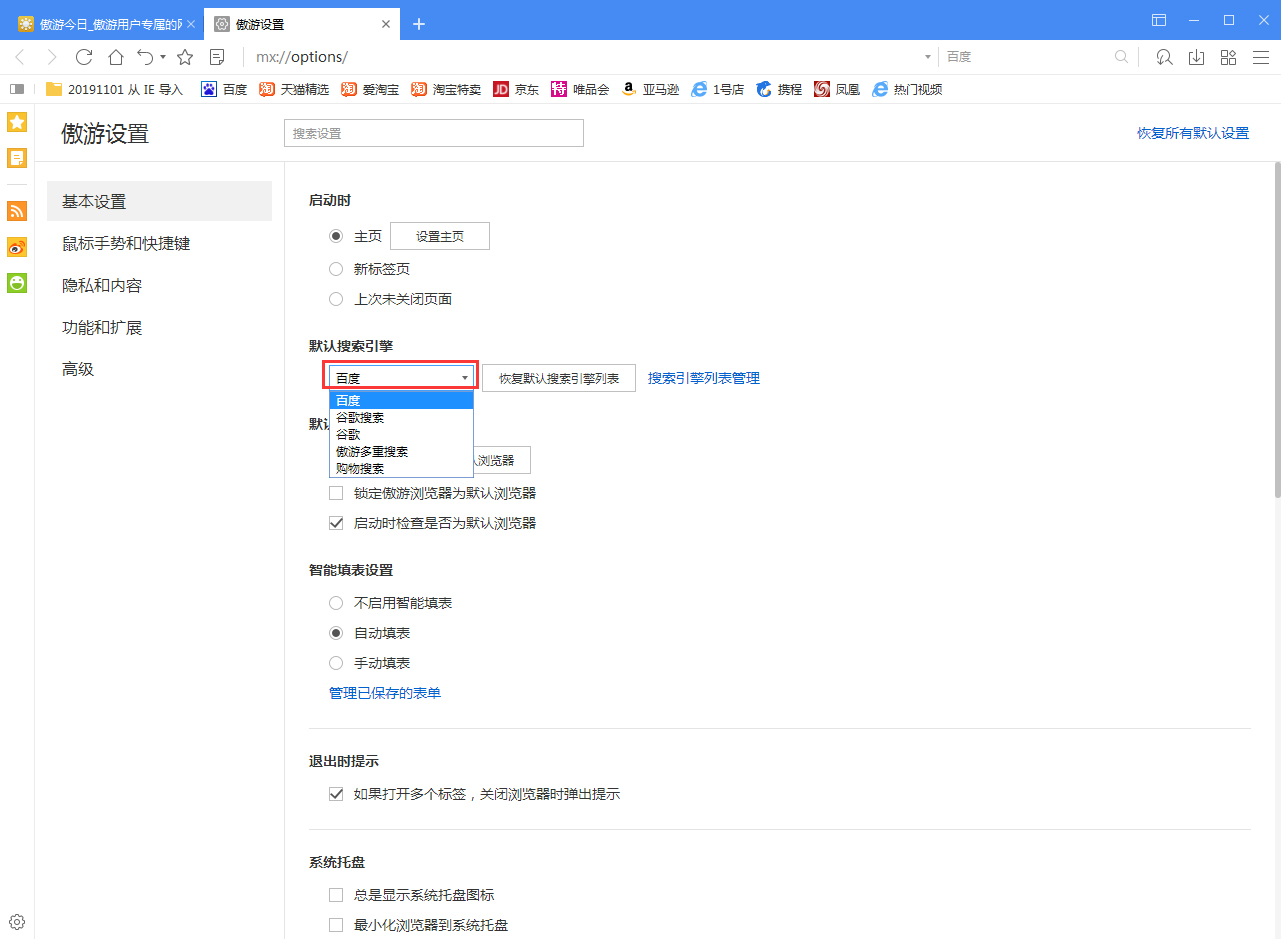Click the Weibo icon in the sidebar
This screenshot has width=1281, height=939.
click(17, 247)
